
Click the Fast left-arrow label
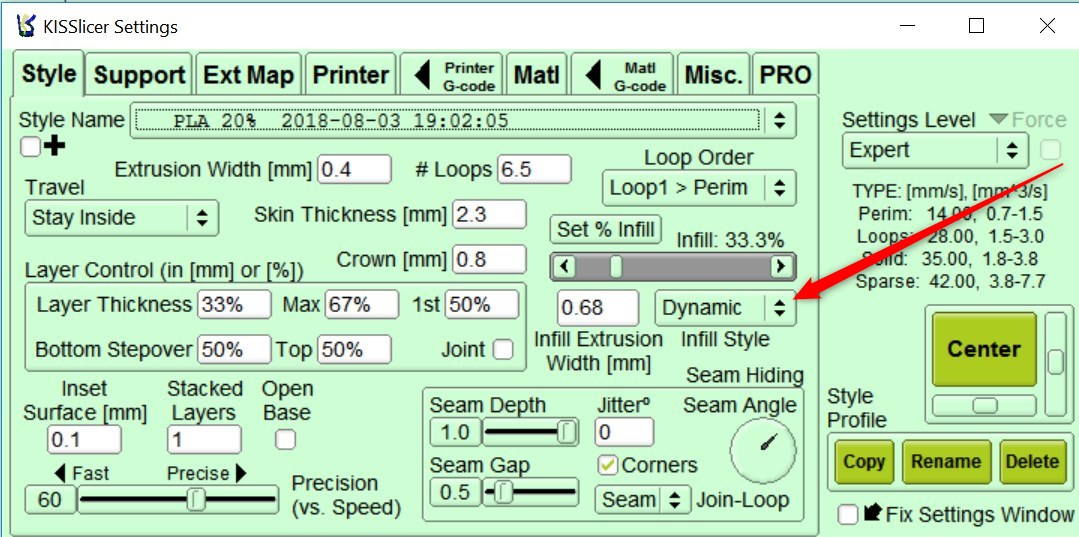(x=81, y=473)
